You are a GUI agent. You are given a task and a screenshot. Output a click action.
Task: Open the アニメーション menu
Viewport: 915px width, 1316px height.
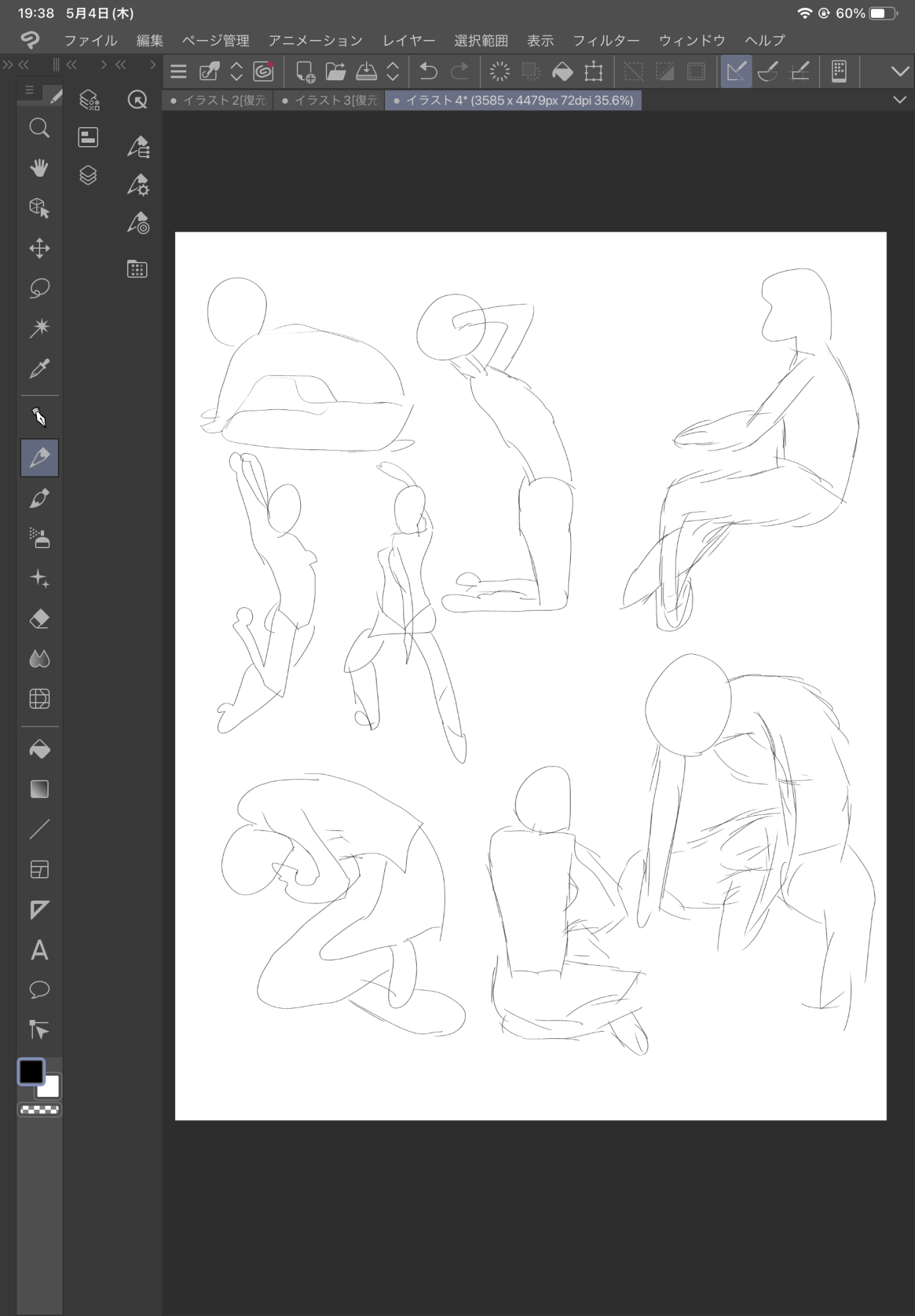click(x=315, y=41)
